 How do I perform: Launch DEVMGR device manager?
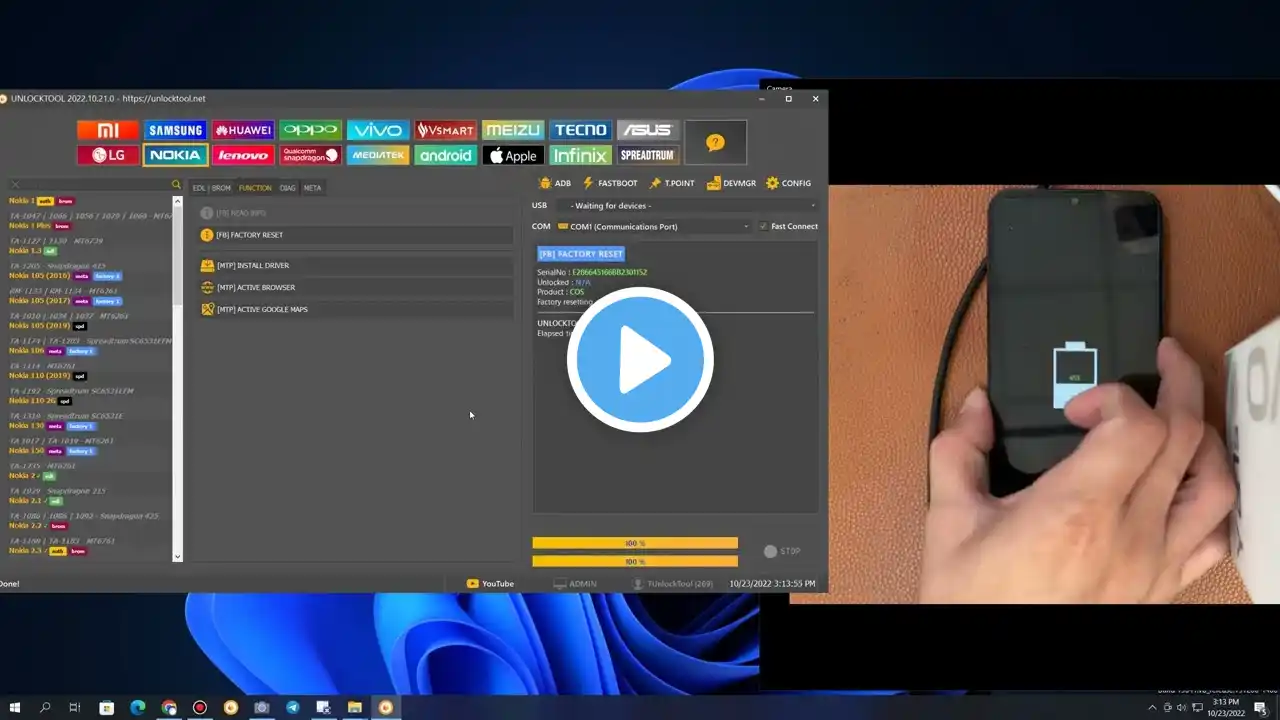(x=731, y=183)
